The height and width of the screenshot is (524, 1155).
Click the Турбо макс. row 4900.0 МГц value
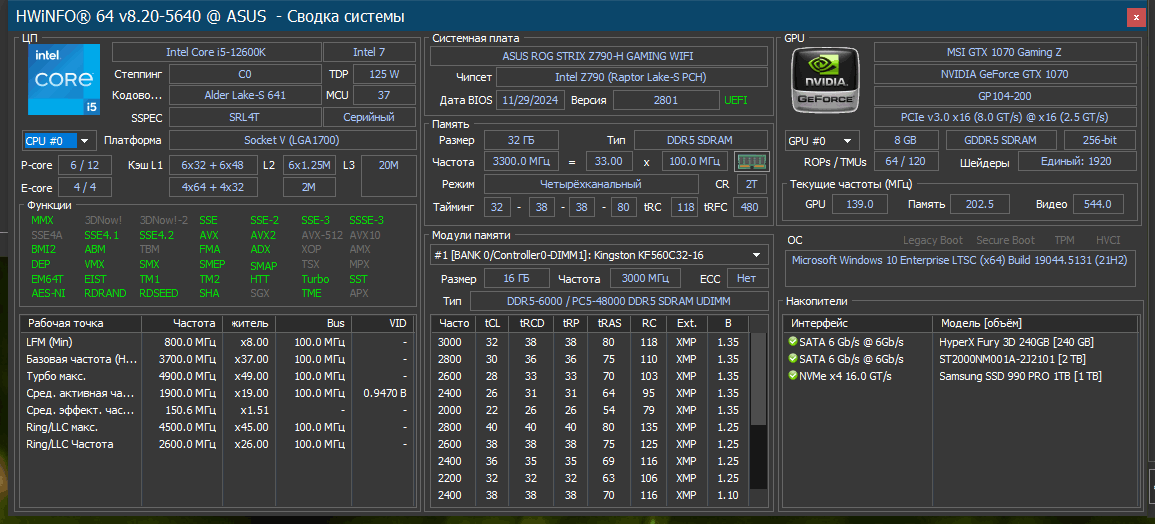tap(189, 376)
